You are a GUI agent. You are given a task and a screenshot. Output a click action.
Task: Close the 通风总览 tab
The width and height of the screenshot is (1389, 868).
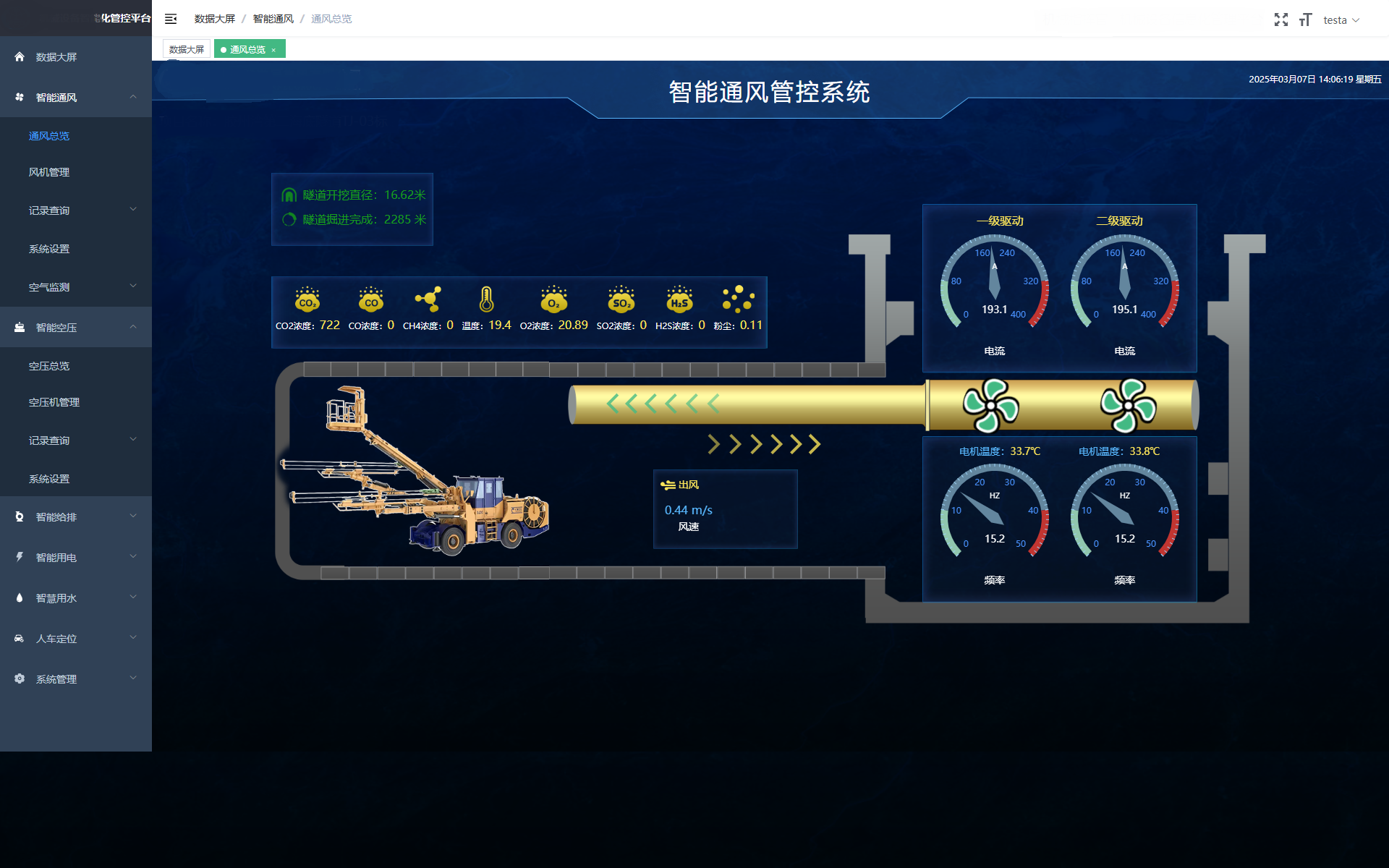(273, 50)
